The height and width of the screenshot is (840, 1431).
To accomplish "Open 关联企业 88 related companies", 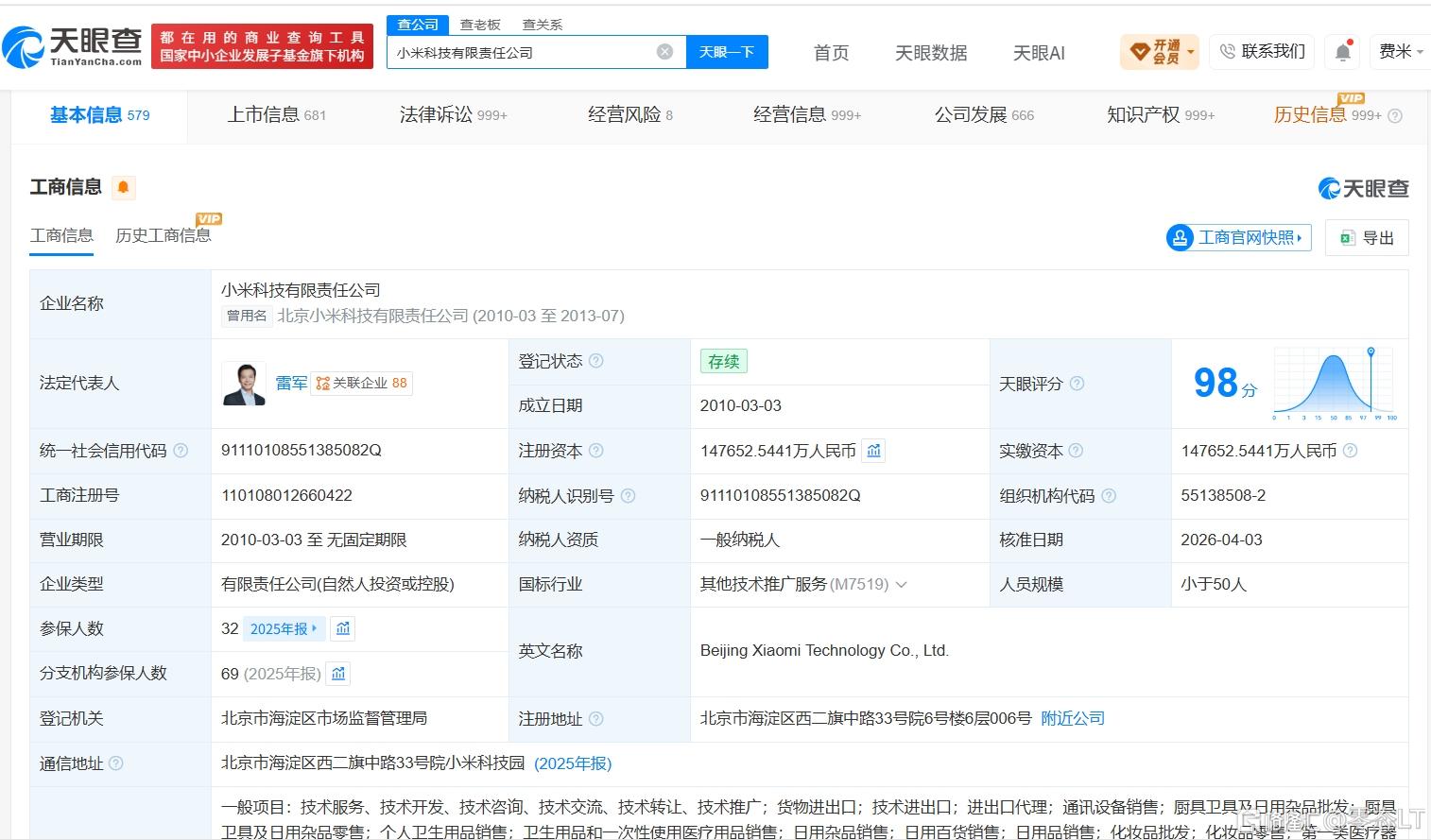I will click(362, 383).
